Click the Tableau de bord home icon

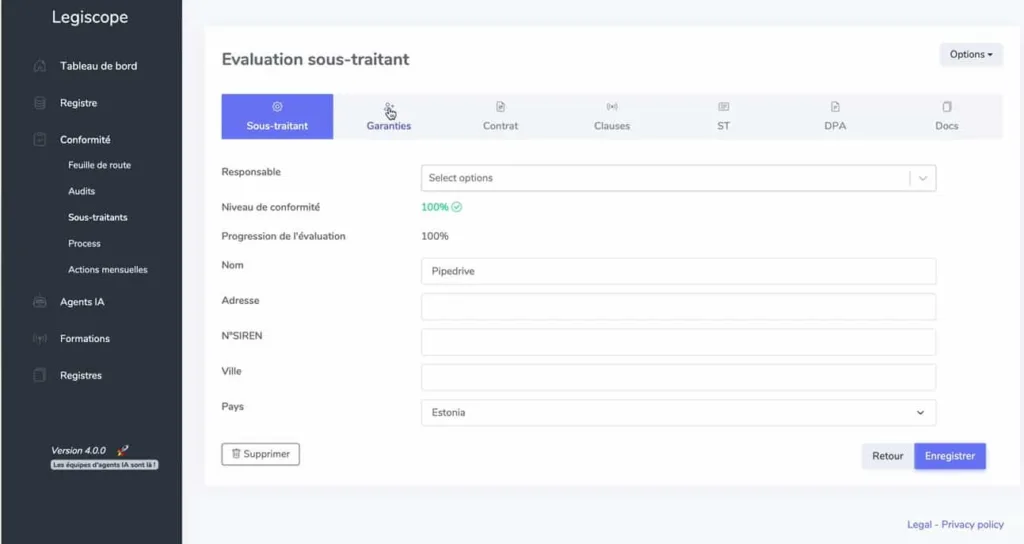pos(40,66)
